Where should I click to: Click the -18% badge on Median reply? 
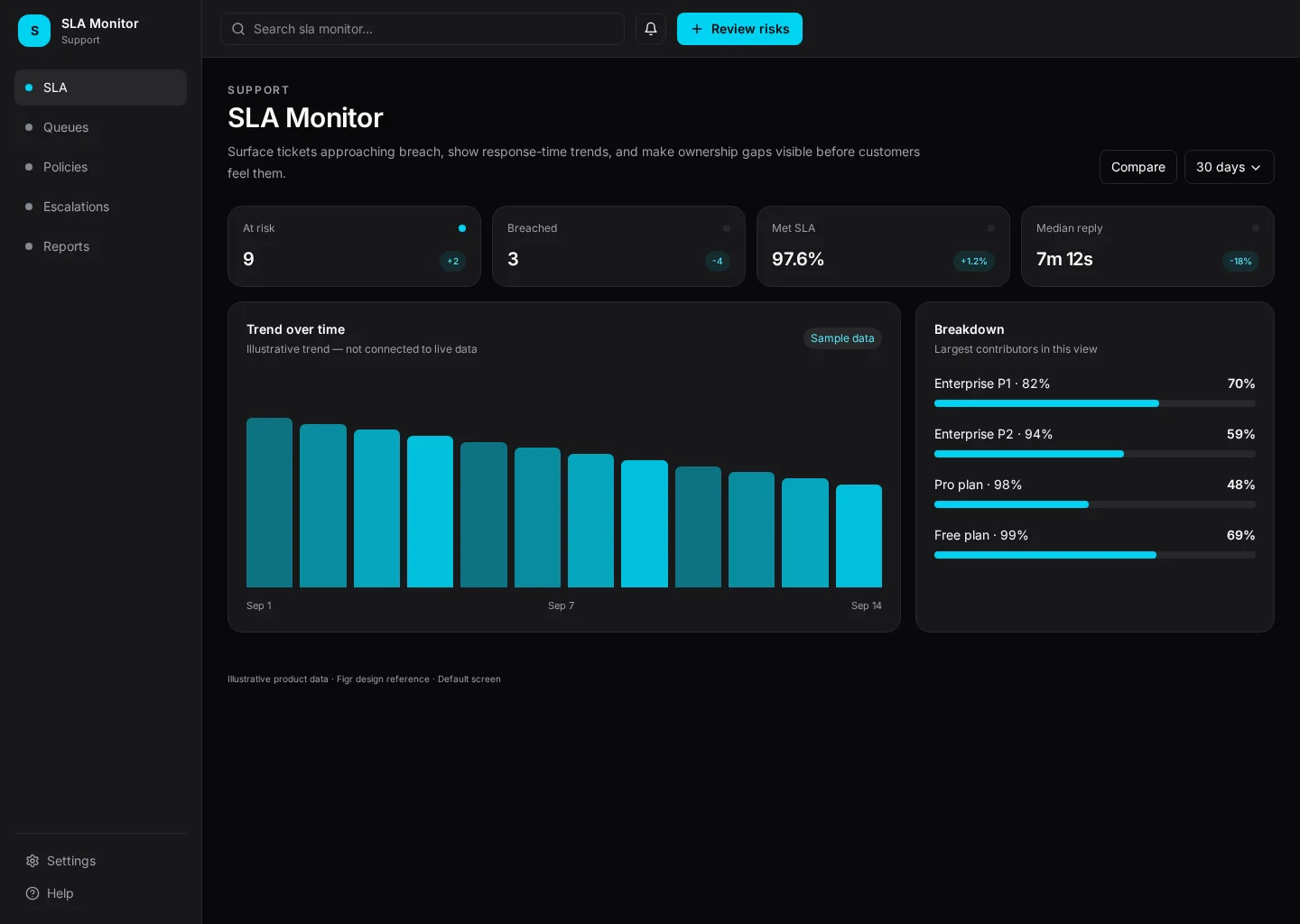[x=1240, y=261]
